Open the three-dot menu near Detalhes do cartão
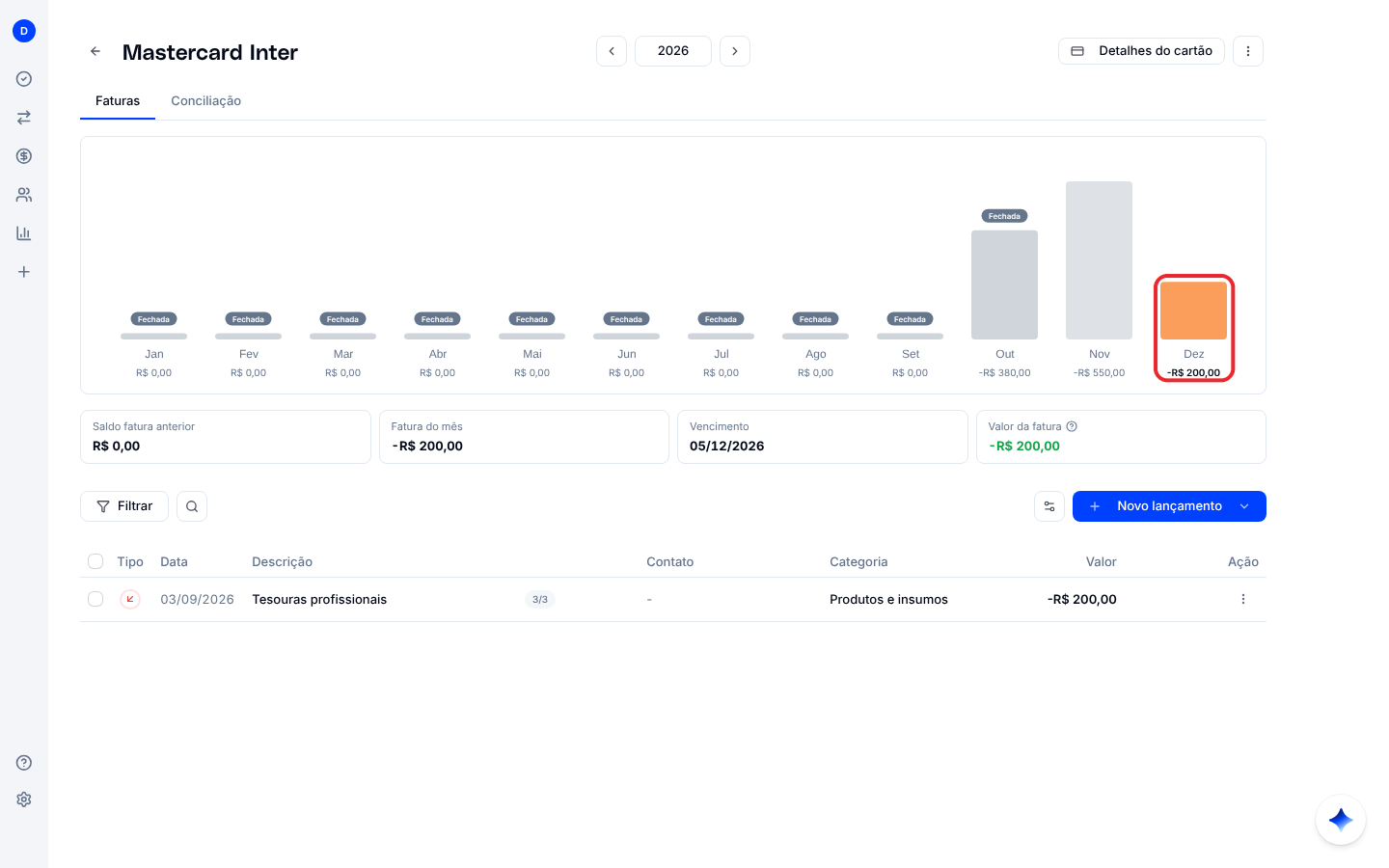The height and width of the screenshot is (868, 1389). [x=1248, y=51]
